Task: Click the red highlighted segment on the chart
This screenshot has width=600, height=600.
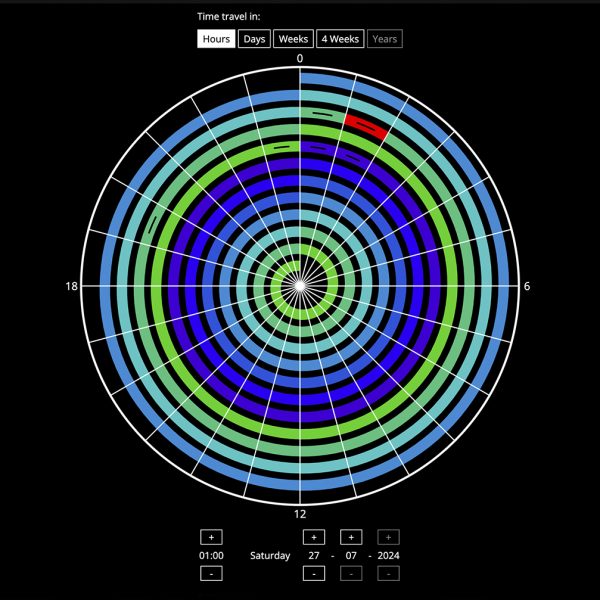Action: (366, 127)
